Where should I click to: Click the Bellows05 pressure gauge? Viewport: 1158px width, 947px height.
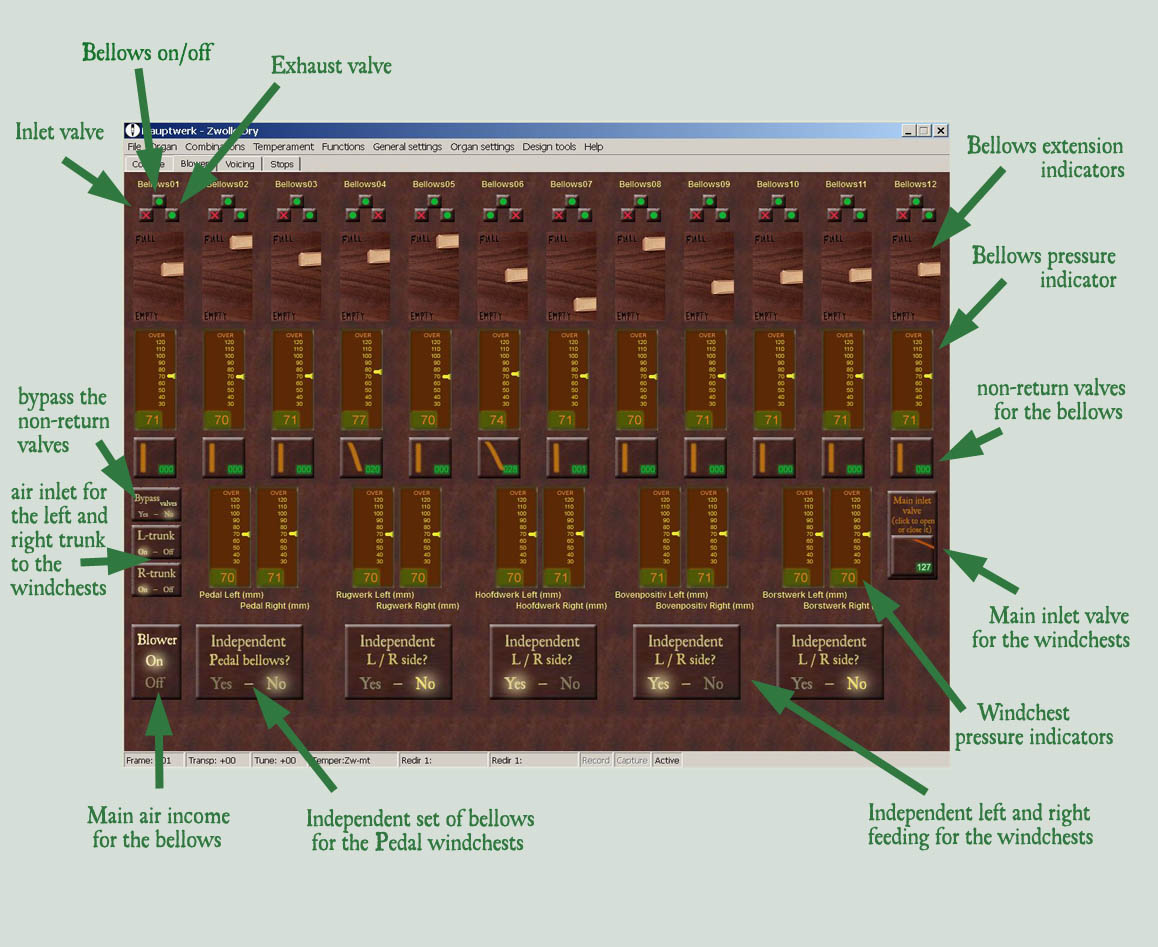pos(431,380)
